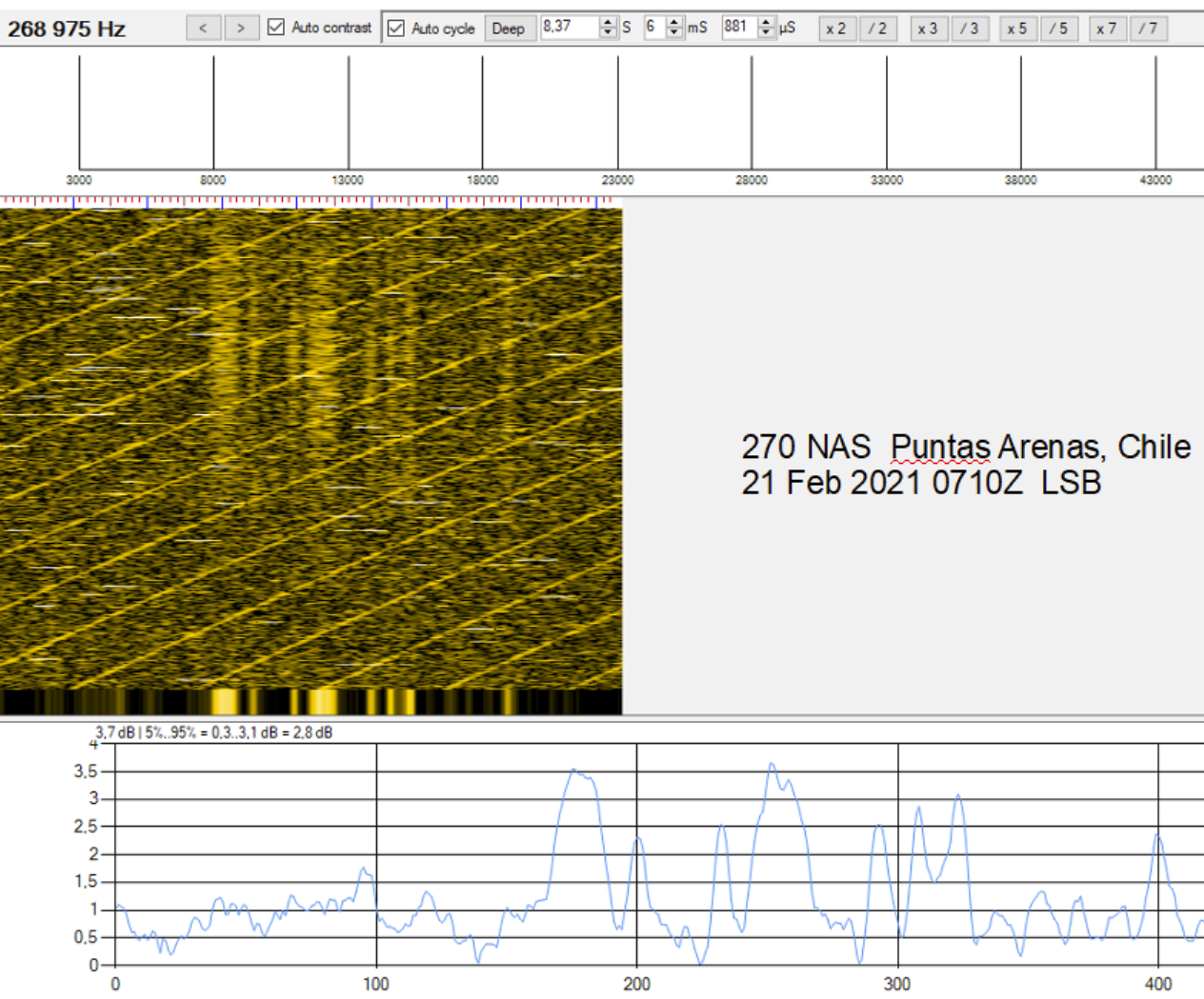Click the 270 NAS Puntas Arenas annotation text
1204x999 pixels.
(x=966, y=447)
